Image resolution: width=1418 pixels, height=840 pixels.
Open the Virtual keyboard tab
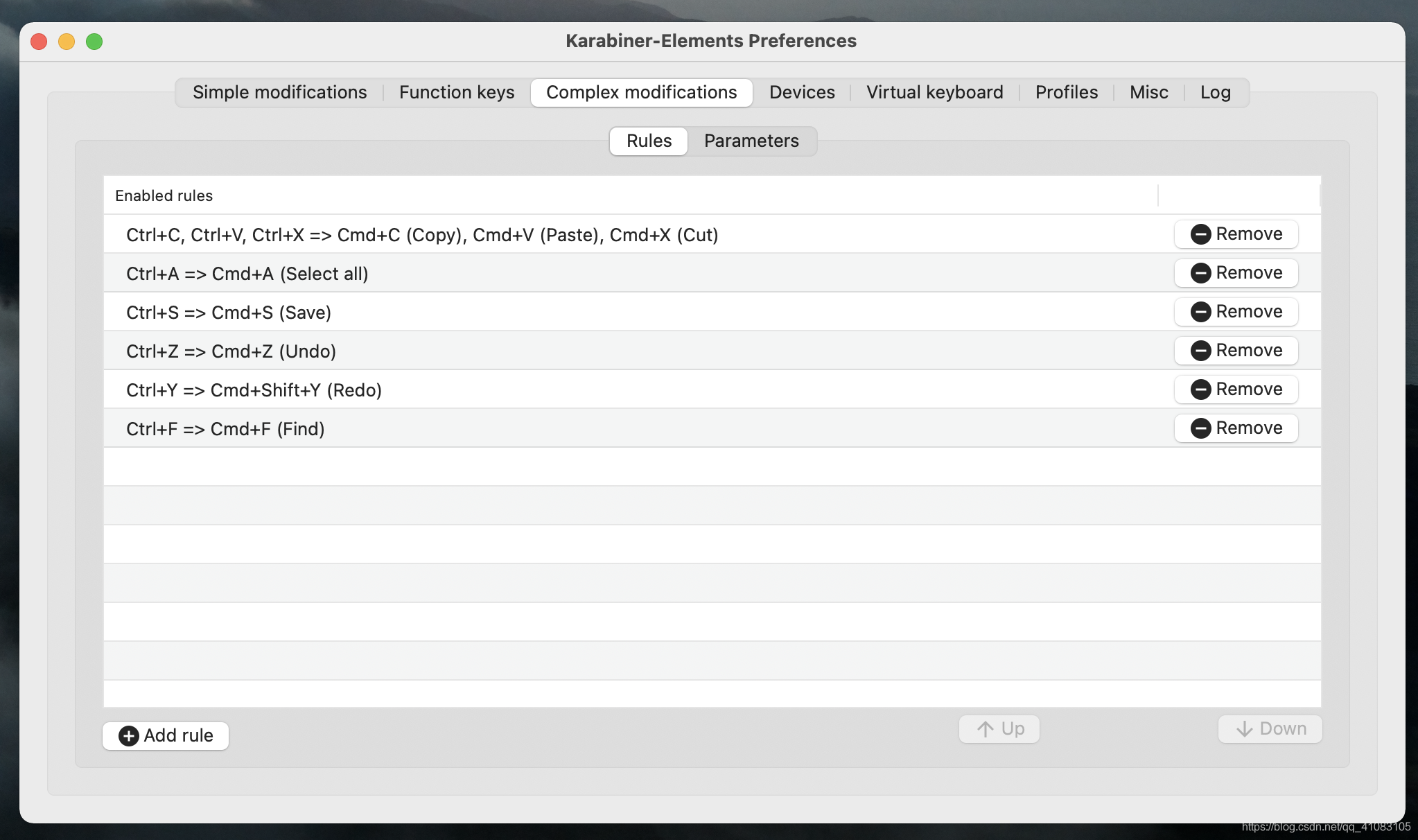(x=934, y=93)
